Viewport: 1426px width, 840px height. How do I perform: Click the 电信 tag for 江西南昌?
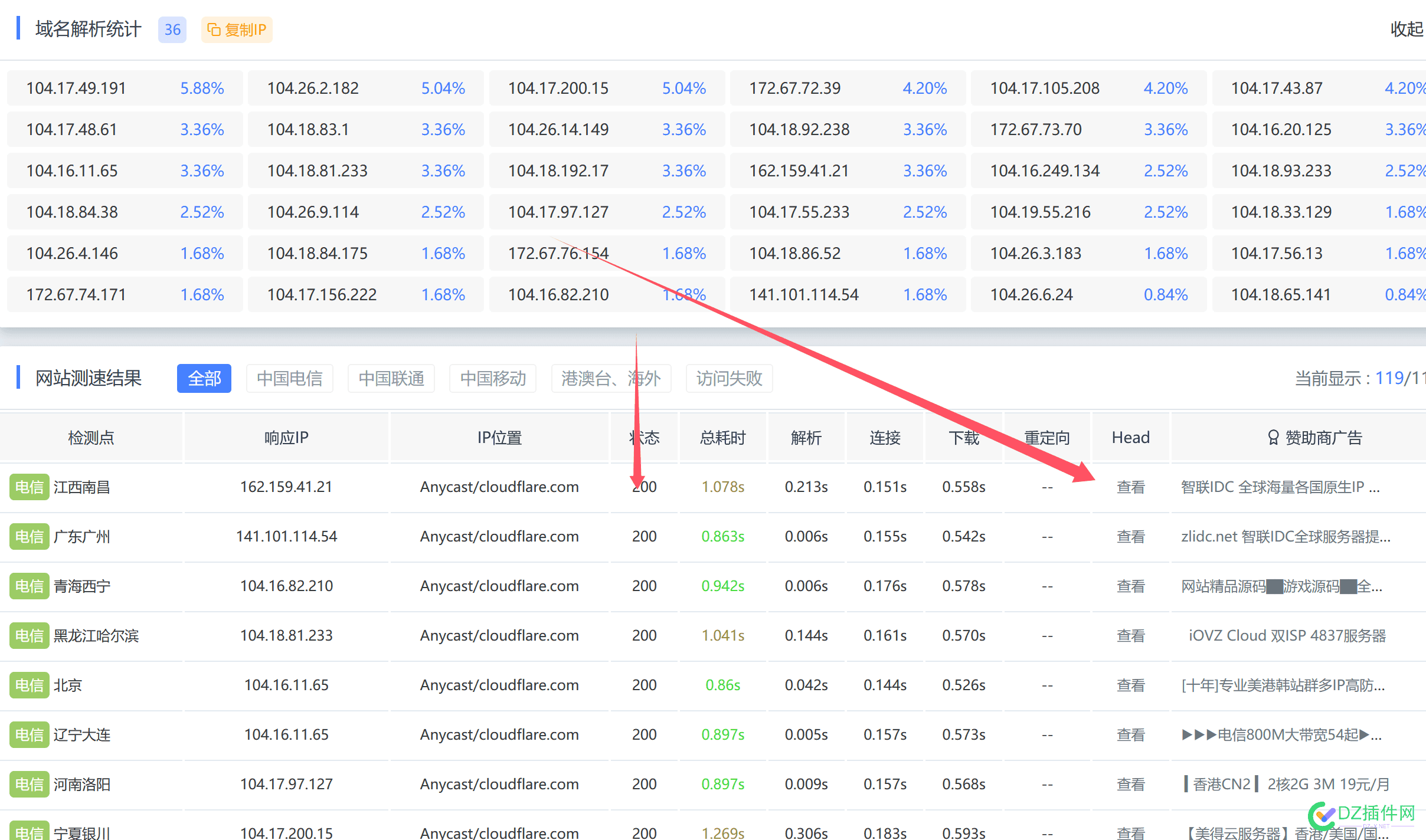[x=30, y=487]
